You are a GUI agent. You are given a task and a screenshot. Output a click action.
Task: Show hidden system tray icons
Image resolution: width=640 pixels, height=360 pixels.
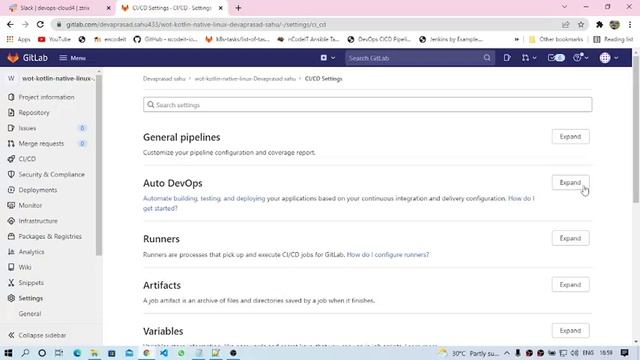(x=507, y=353)
